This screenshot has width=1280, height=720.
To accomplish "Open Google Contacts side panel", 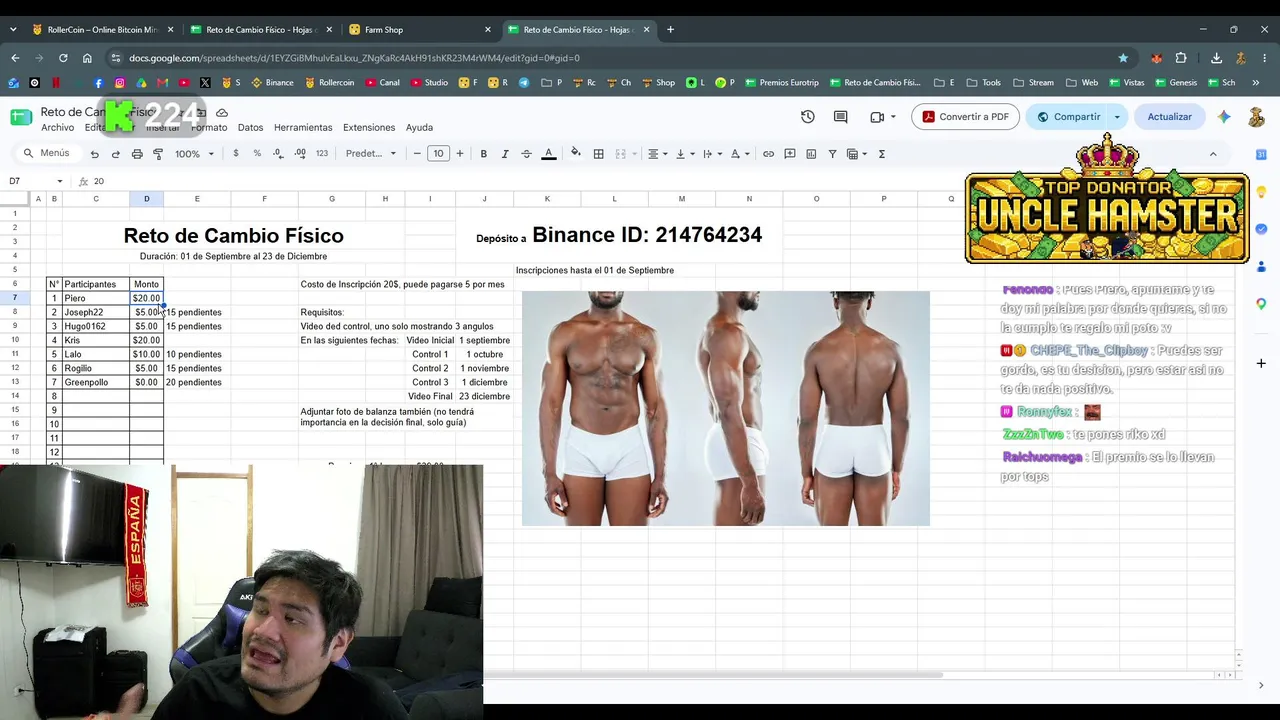I will pos(1261,267).
